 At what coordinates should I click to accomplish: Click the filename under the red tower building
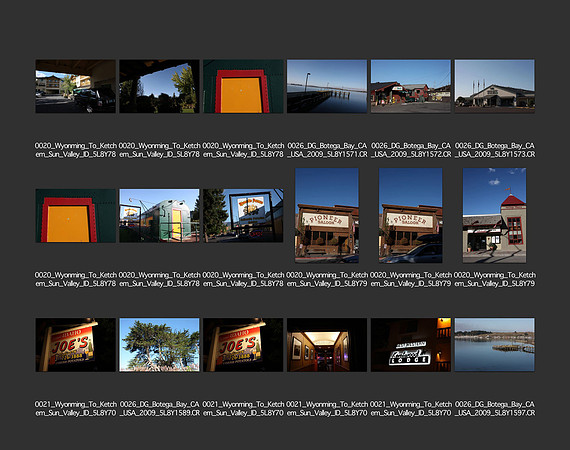[x=495, y=279]
